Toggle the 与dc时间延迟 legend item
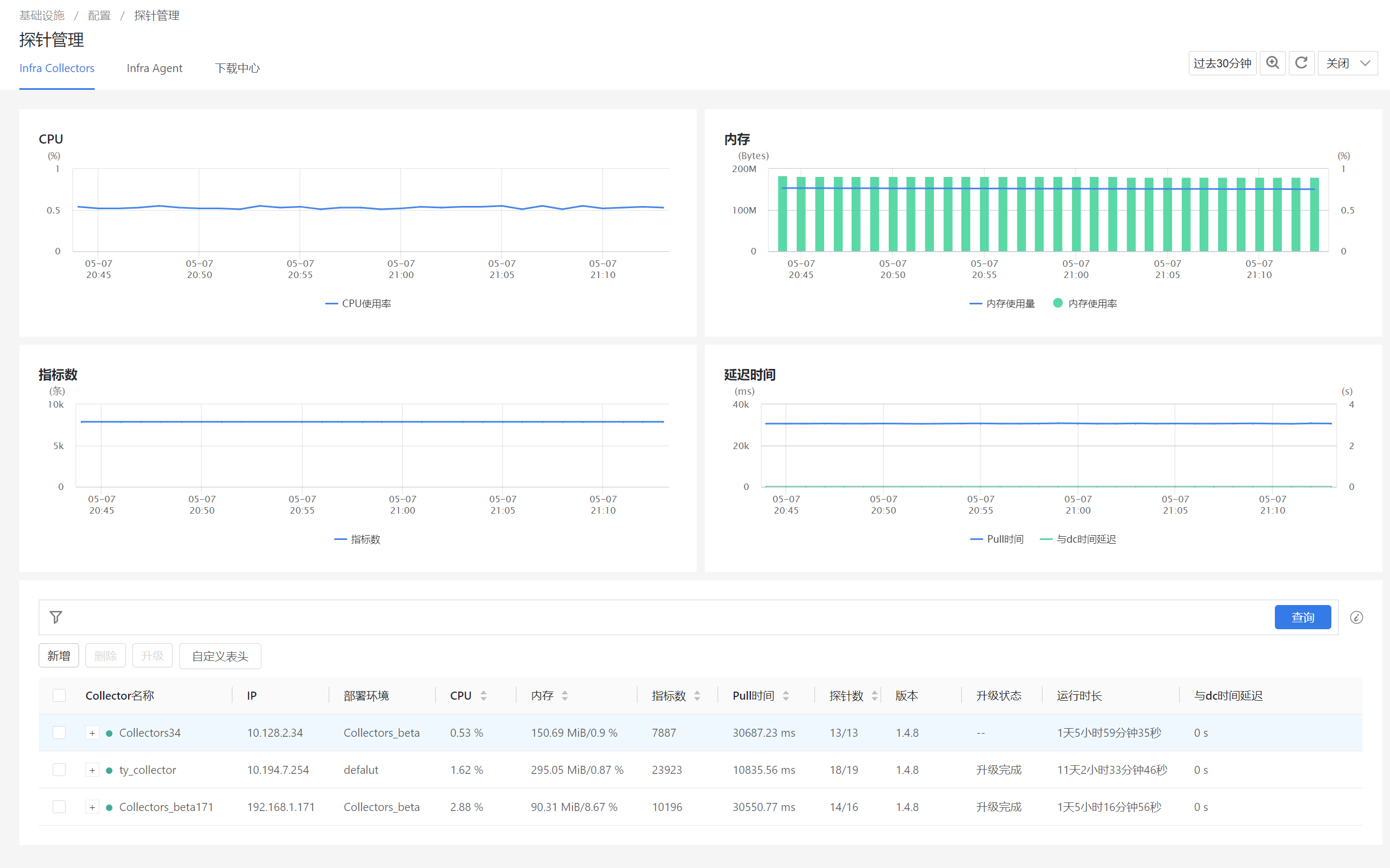This screenshot has width=1390, height=868. 1078,539
